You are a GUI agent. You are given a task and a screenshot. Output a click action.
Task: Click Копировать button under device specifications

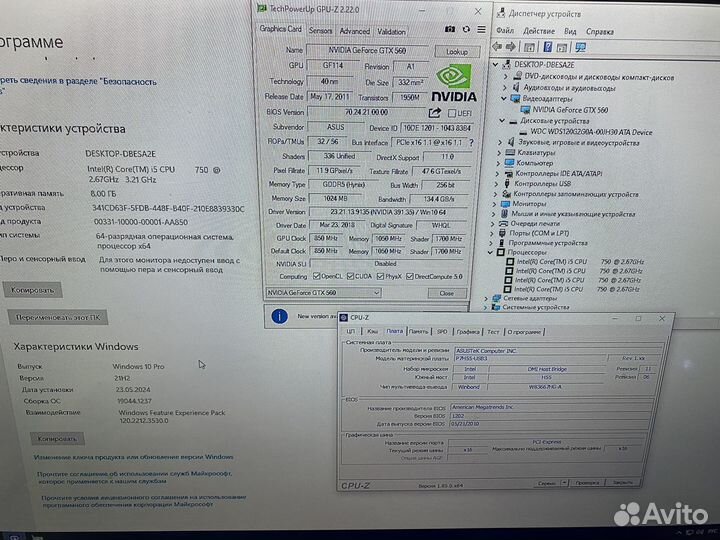click(32, 290)
